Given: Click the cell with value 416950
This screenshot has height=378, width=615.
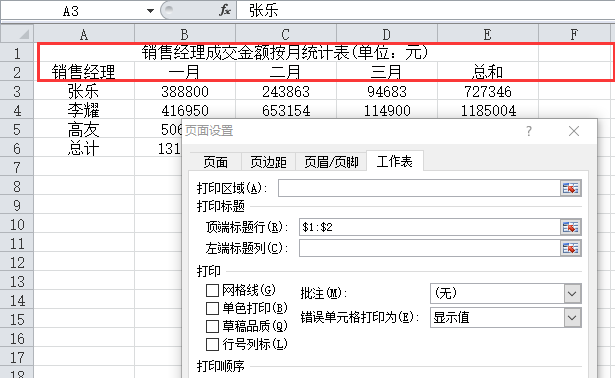Looking at the screenshot, I should pyautogui.click(x=185, y=110).
